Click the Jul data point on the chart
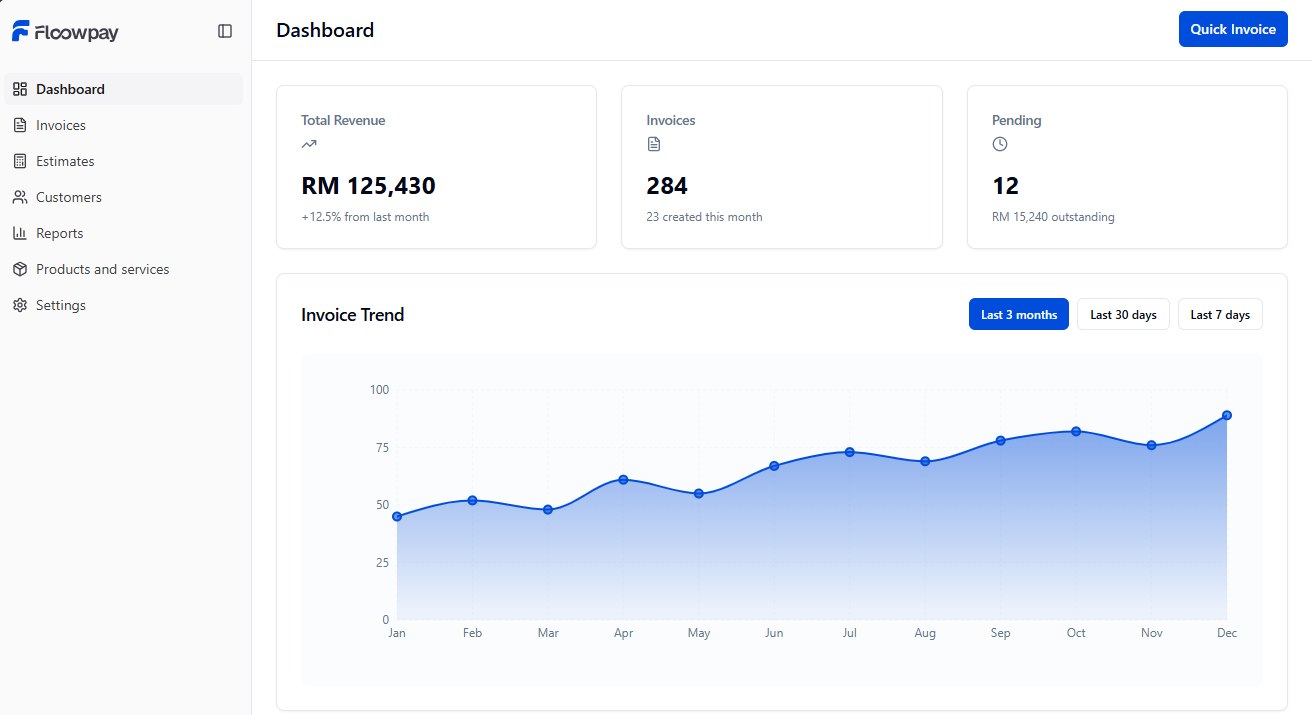Image resolution: width=1312 pixels, height=715 pixels. click(849, 452)
